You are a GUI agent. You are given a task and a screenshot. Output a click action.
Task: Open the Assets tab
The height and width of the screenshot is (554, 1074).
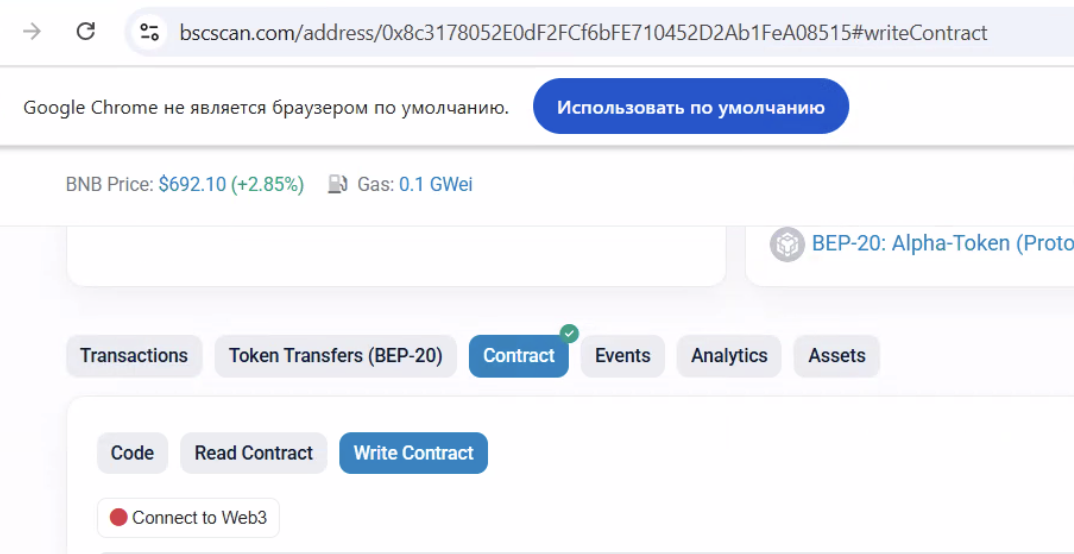pos(836,356)
